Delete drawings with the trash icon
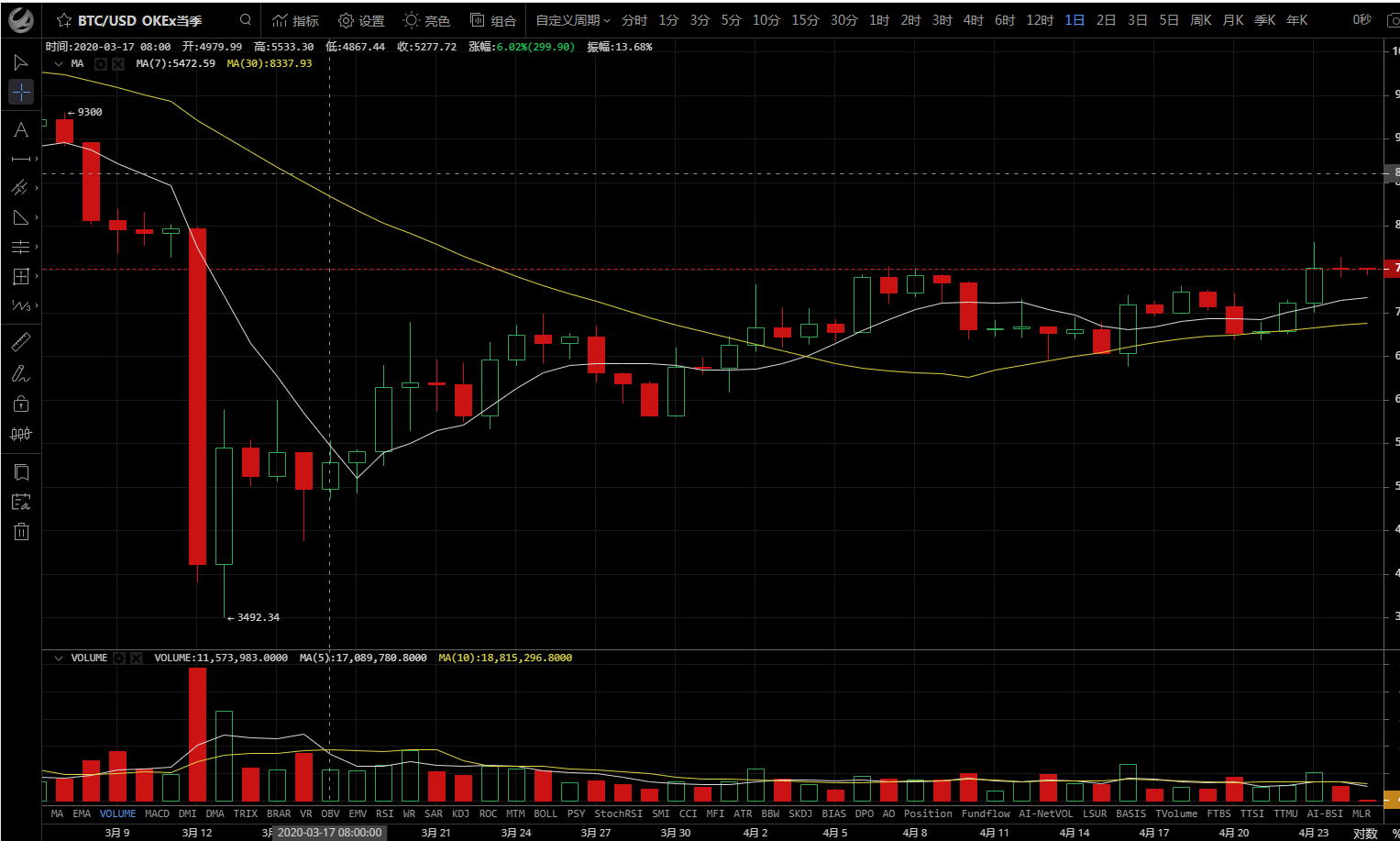The image size is (1400, 841). [x=21, y=531]
